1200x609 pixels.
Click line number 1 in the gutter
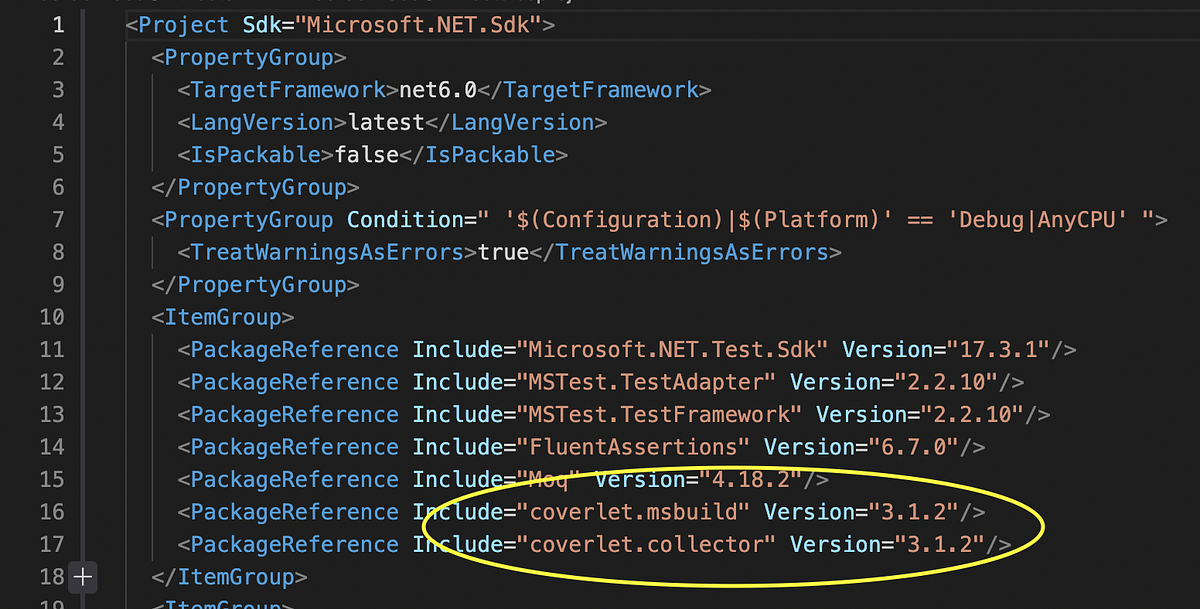(x=57, y=24)
